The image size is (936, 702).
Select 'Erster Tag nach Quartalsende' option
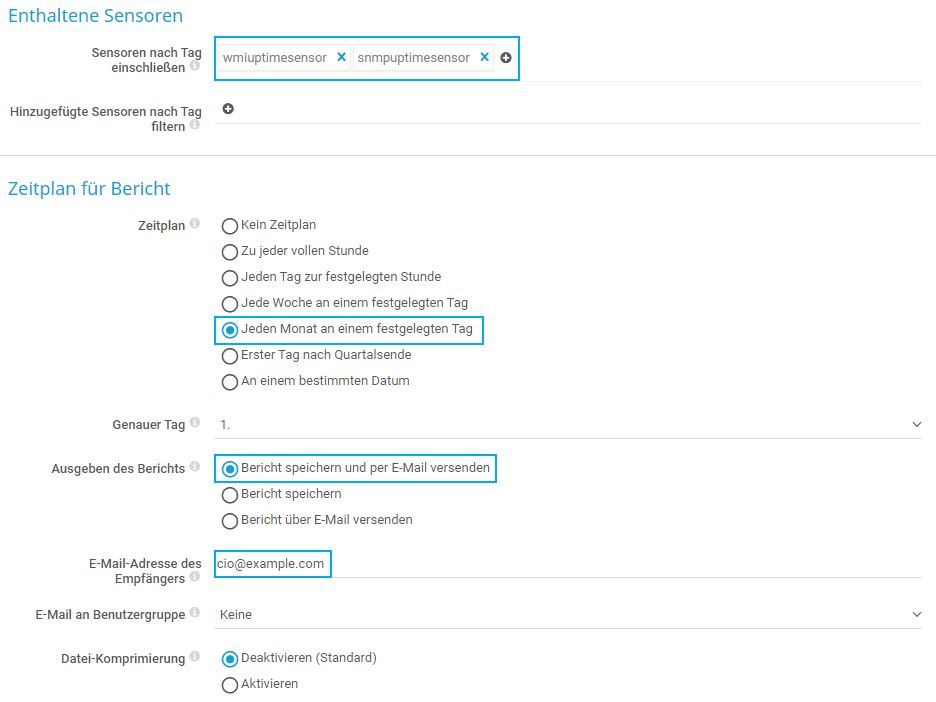pyautogui.click(x=230, y=356)
